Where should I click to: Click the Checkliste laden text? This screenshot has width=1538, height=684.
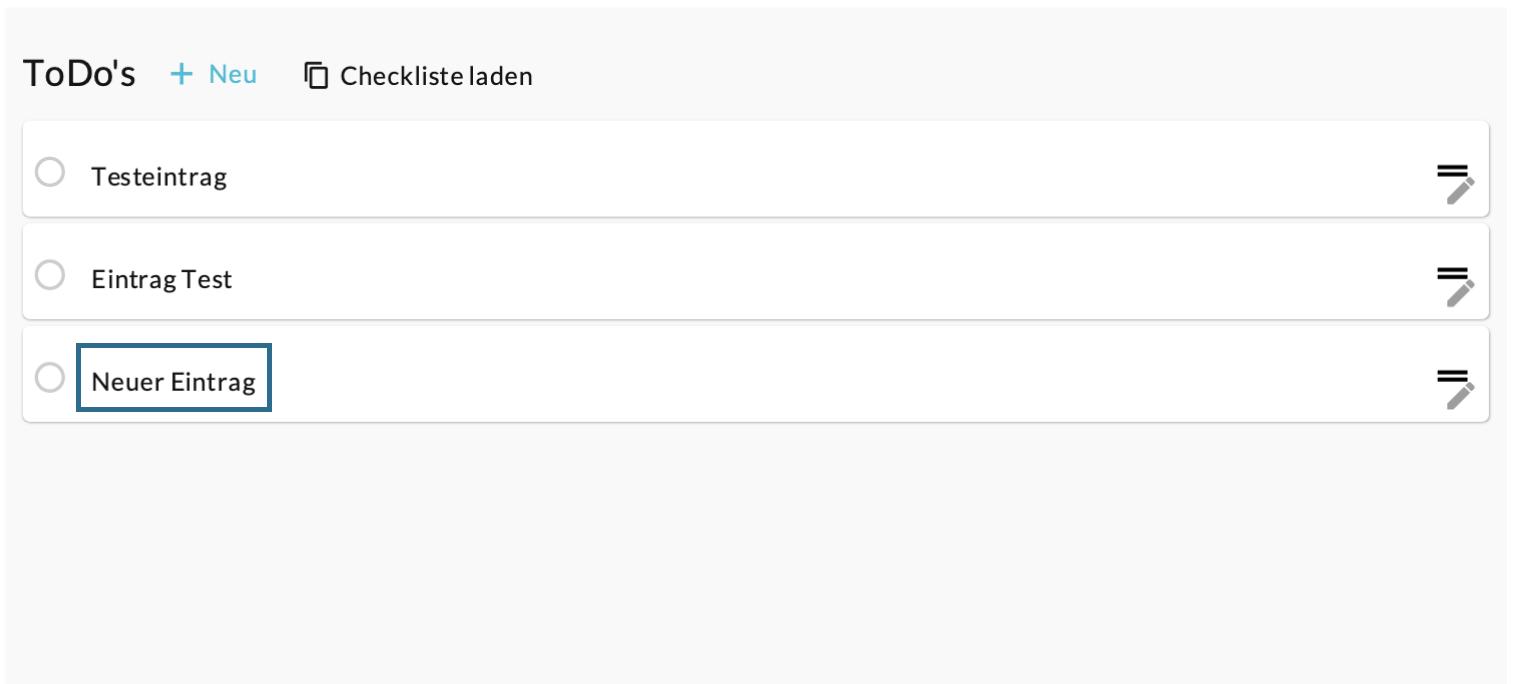point(436,76)
